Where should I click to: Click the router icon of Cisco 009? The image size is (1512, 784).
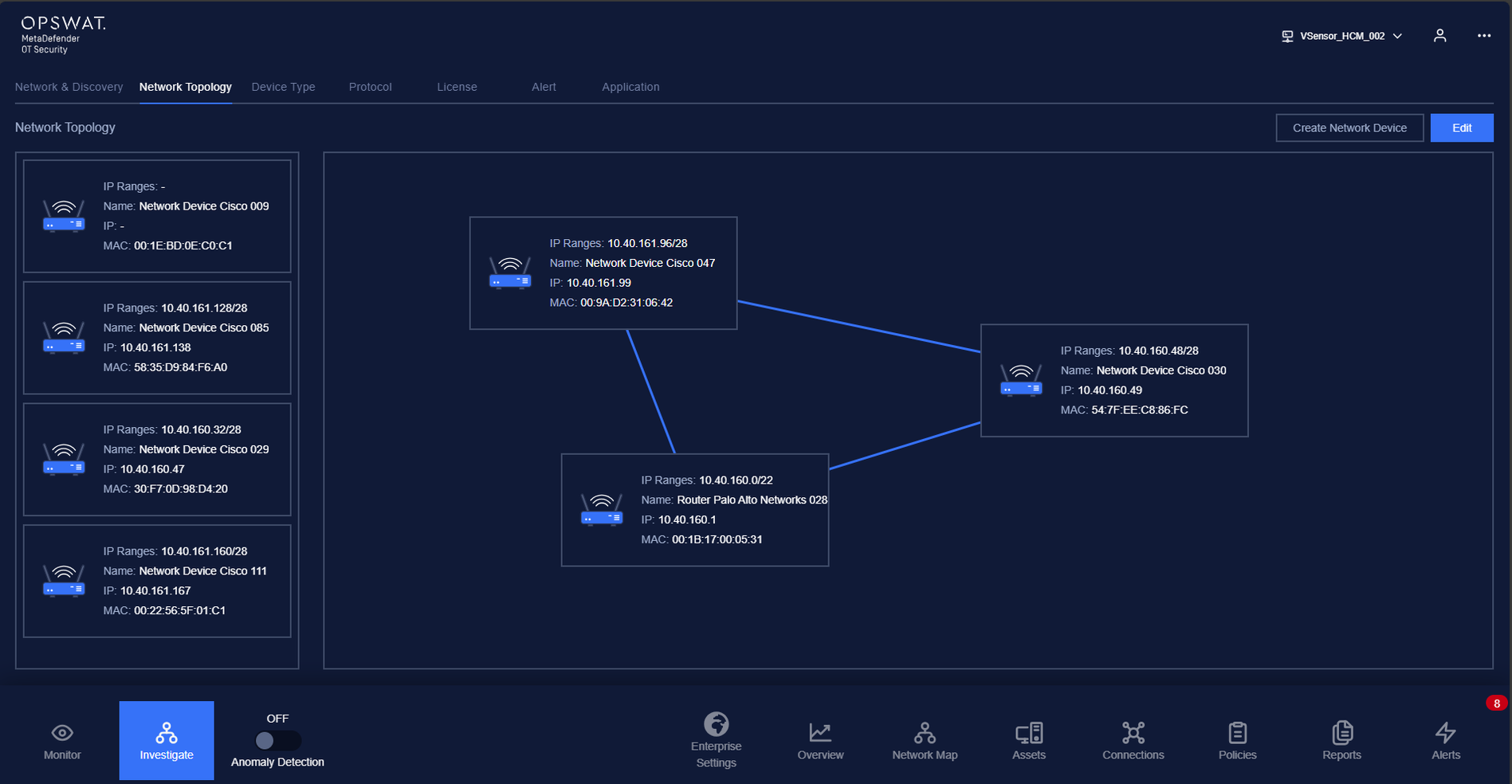(64, 216)
